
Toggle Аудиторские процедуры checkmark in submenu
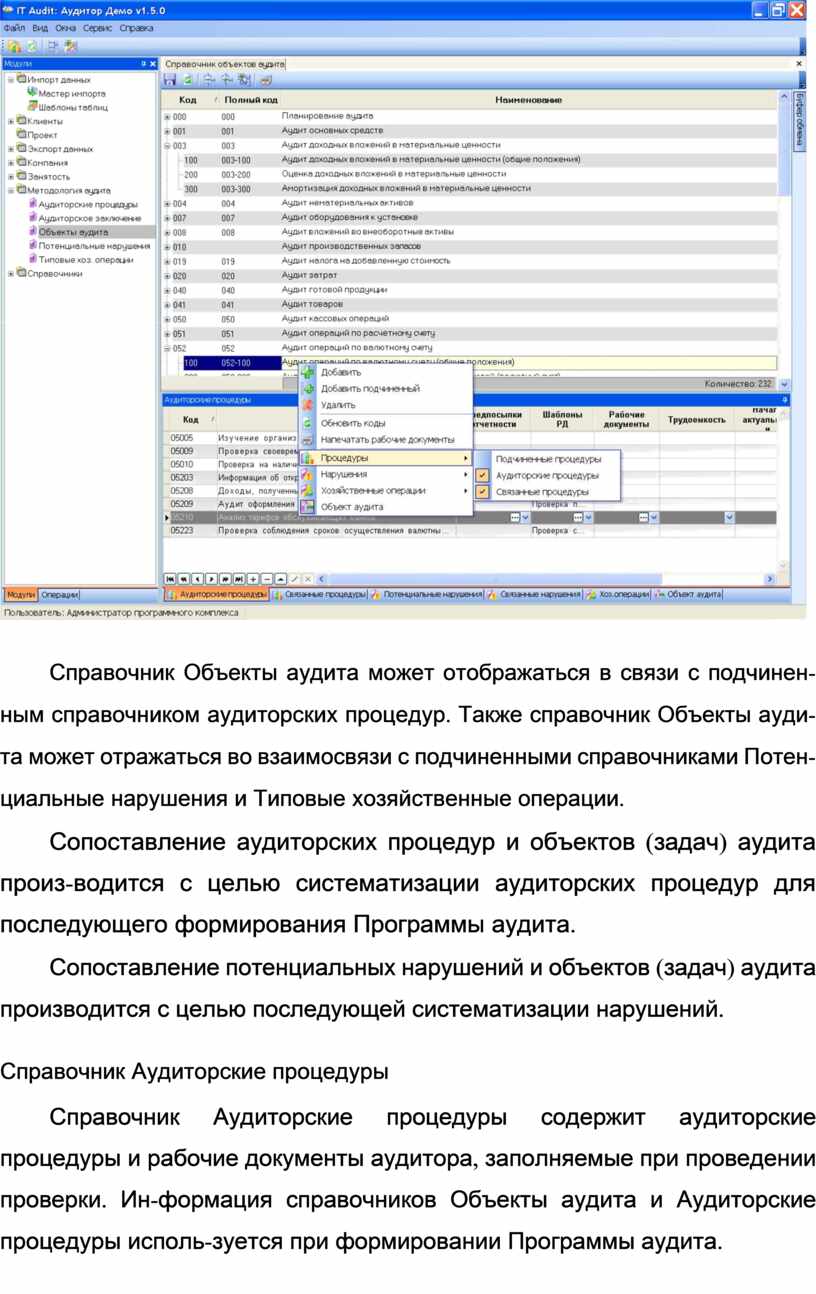point(482,476)
